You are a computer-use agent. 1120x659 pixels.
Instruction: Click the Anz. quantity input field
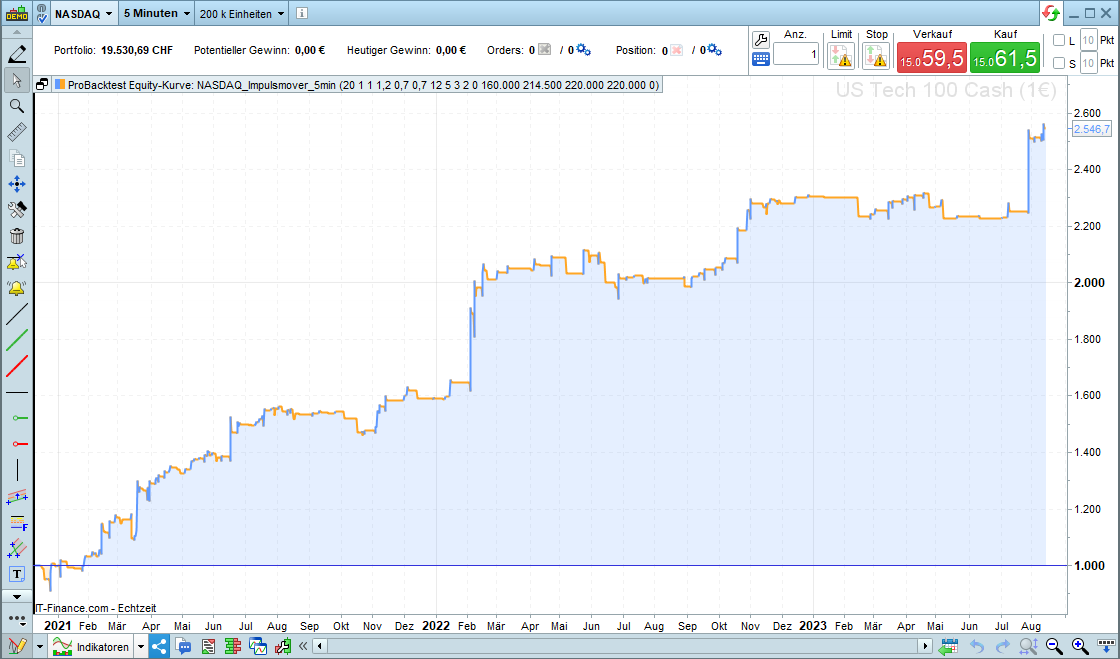click(x=796, y=54)
